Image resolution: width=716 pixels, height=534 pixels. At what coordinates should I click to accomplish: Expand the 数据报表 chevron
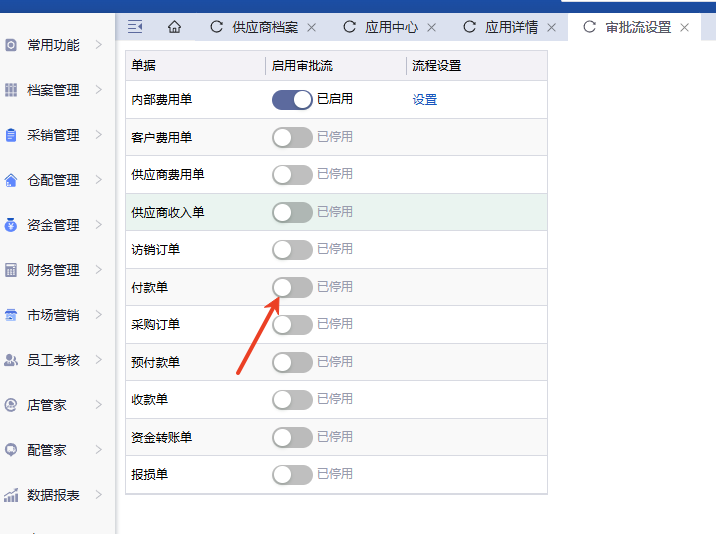tap(99, 495)
